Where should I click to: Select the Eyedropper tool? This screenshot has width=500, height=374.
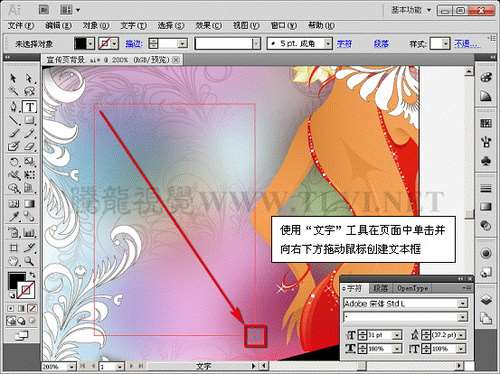point(13,217)
